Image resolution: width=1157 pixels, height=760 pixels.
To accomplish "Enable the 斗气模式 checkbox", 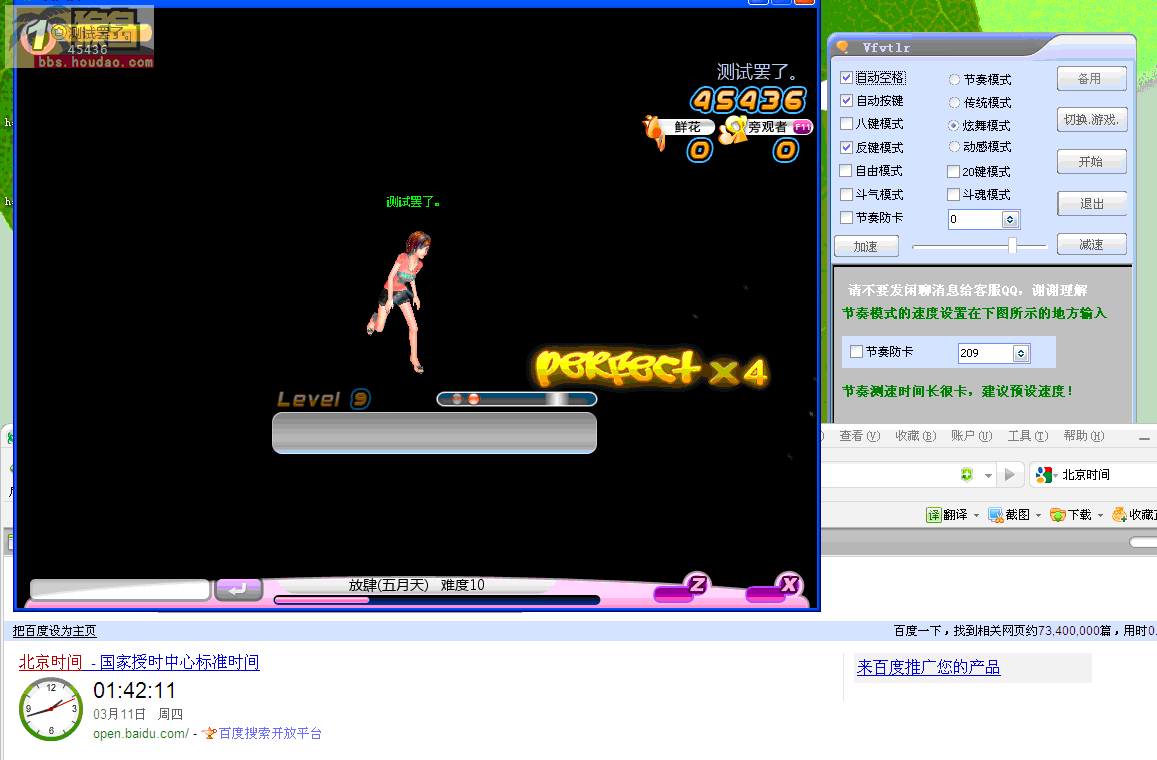I will 846,194.
